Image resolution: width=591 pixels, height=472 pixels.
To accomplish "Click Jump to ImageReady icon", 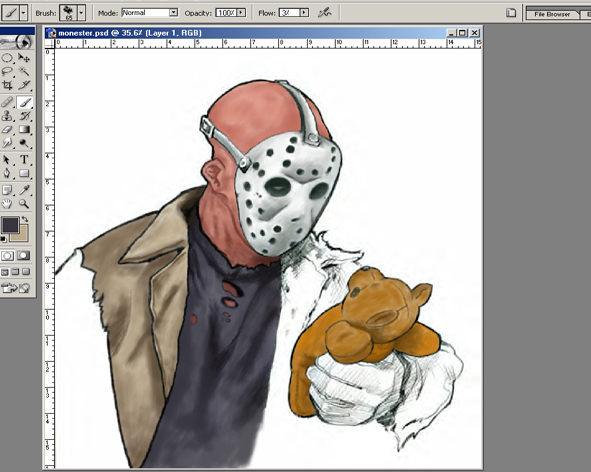I will [x=15, y=288].
